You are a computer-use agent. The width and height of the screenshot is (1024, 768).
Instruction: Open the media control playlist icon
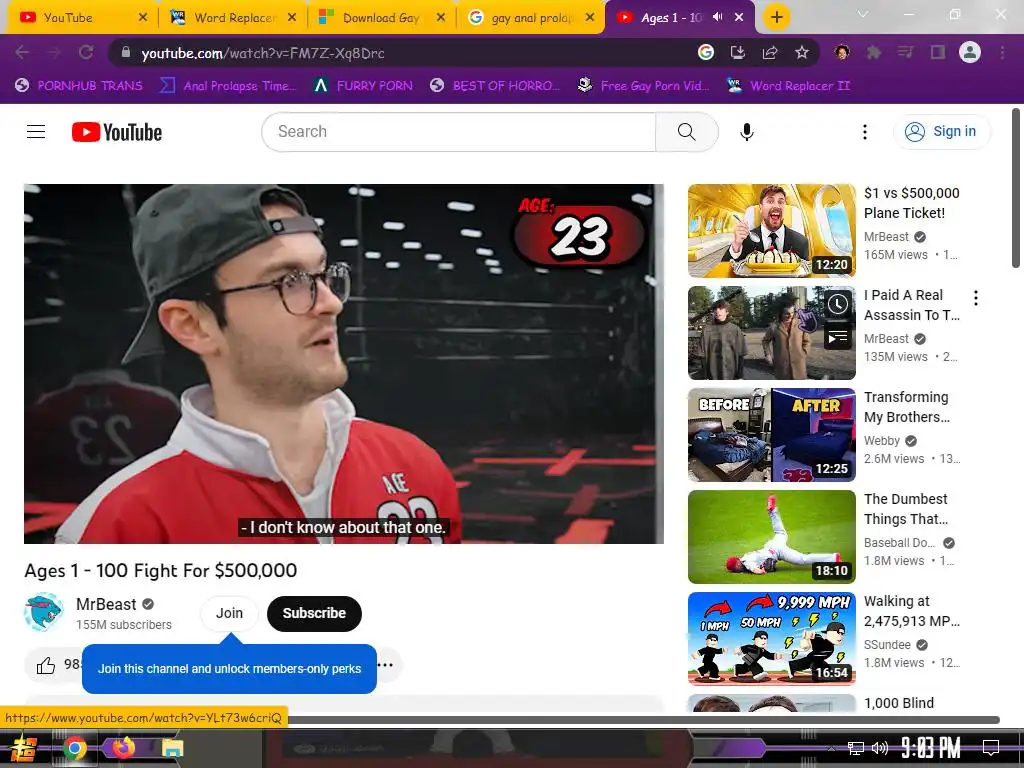906,52
